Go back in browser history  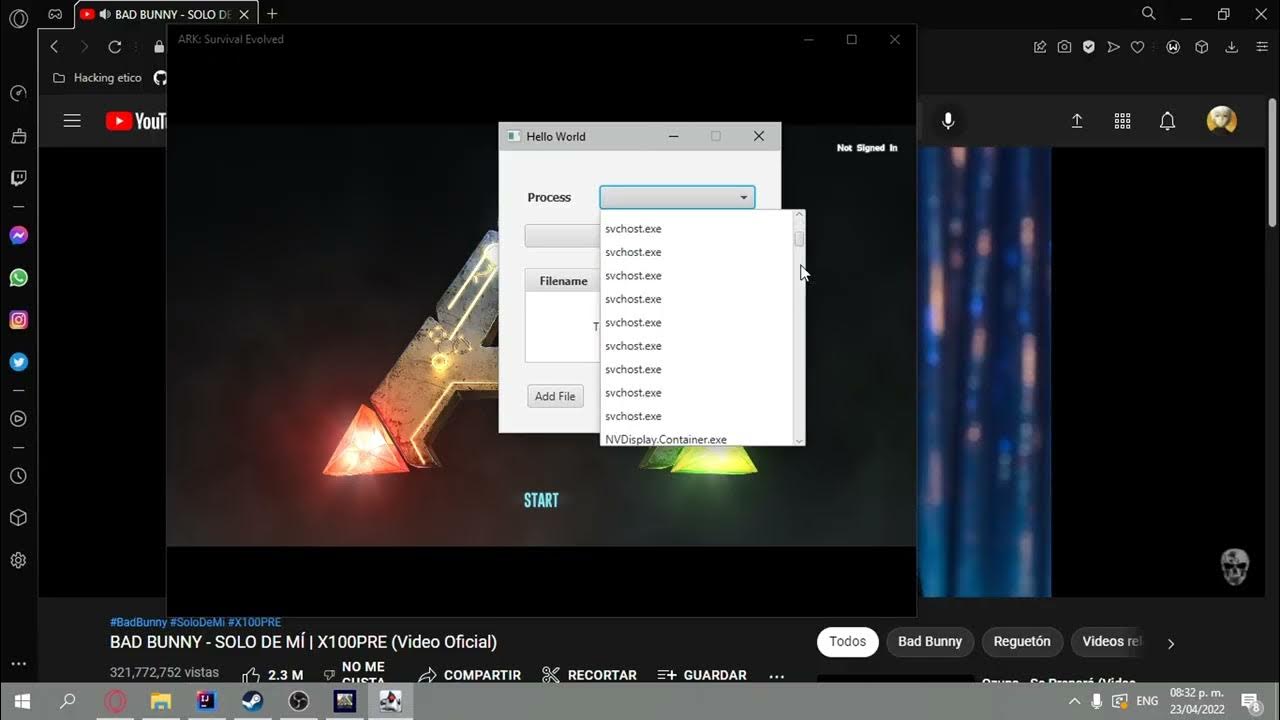point(54,47)
